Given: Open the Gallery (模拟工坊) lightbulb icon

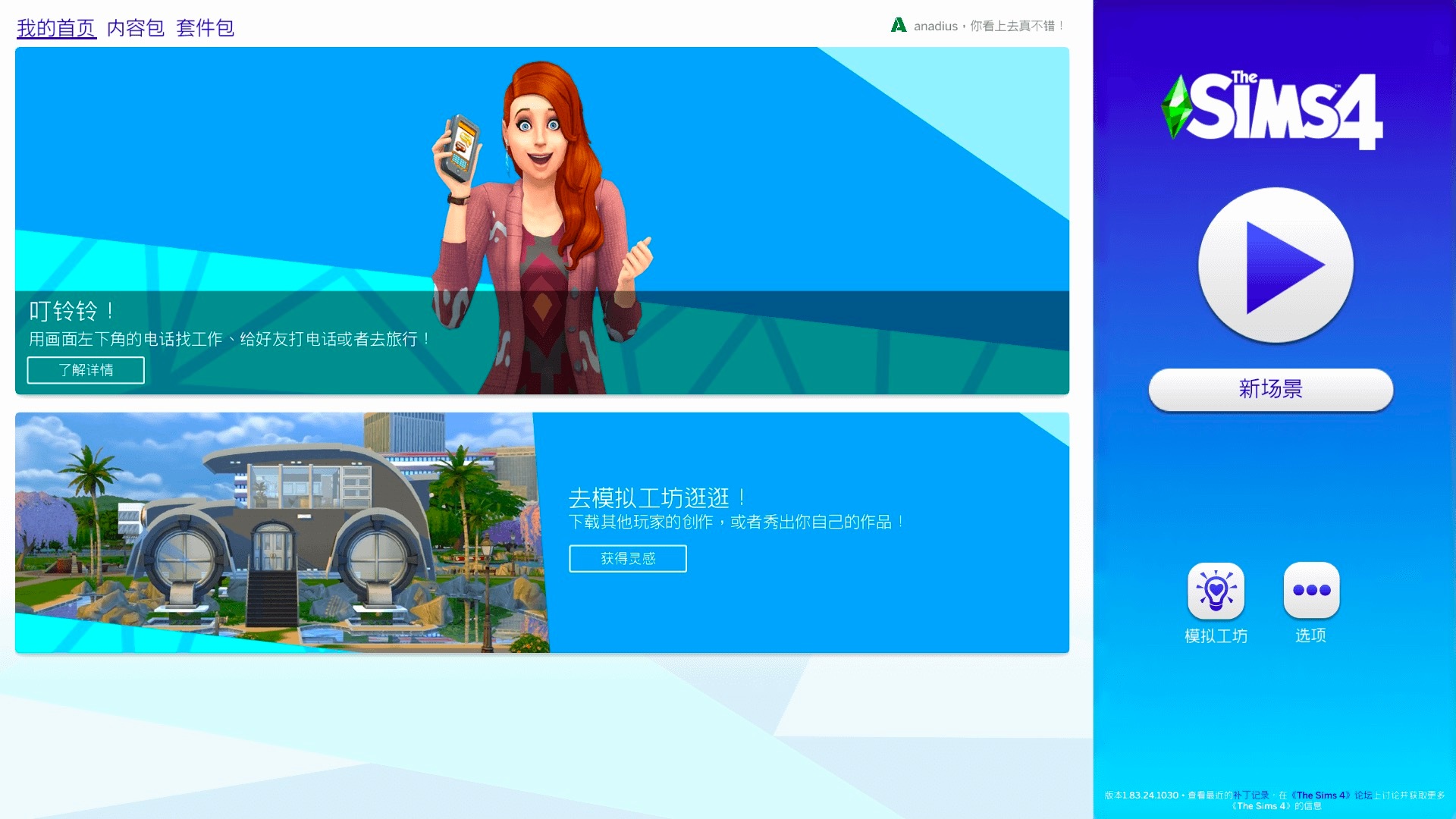Looking at the screenshot, I should tap(1216, 590).
